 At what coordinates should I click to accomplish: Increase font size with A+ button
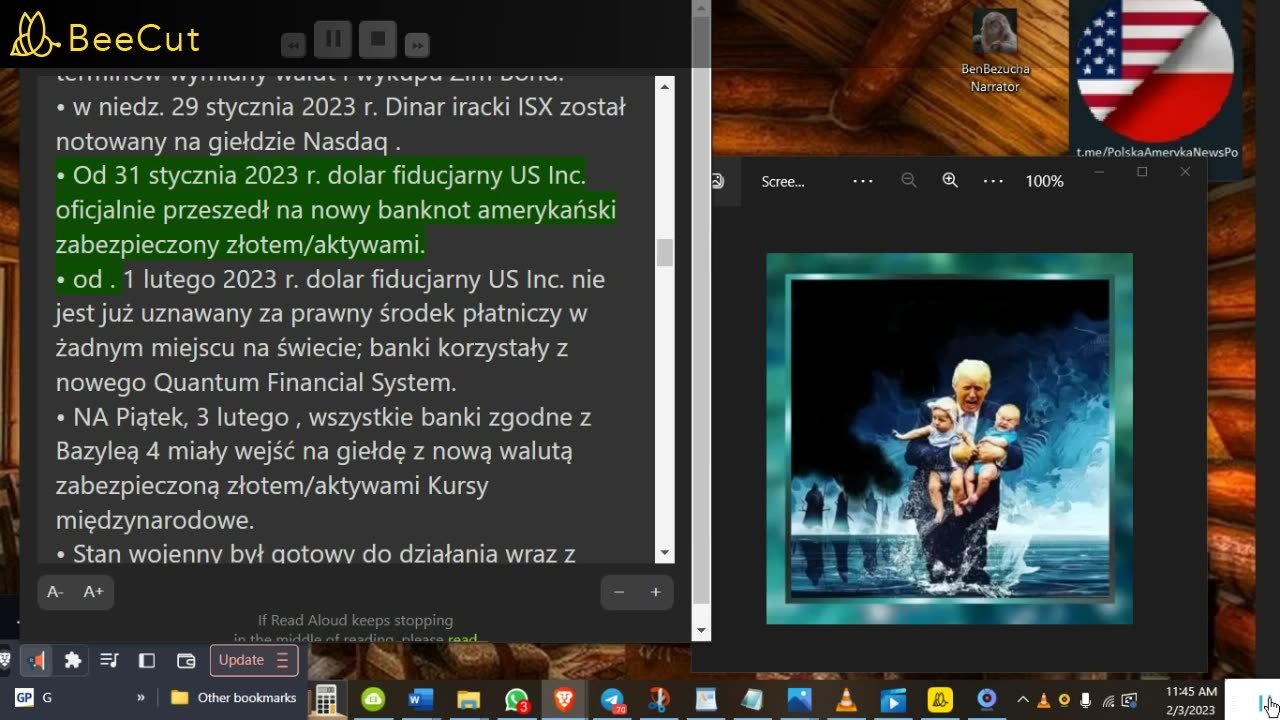tap(93, 592)
